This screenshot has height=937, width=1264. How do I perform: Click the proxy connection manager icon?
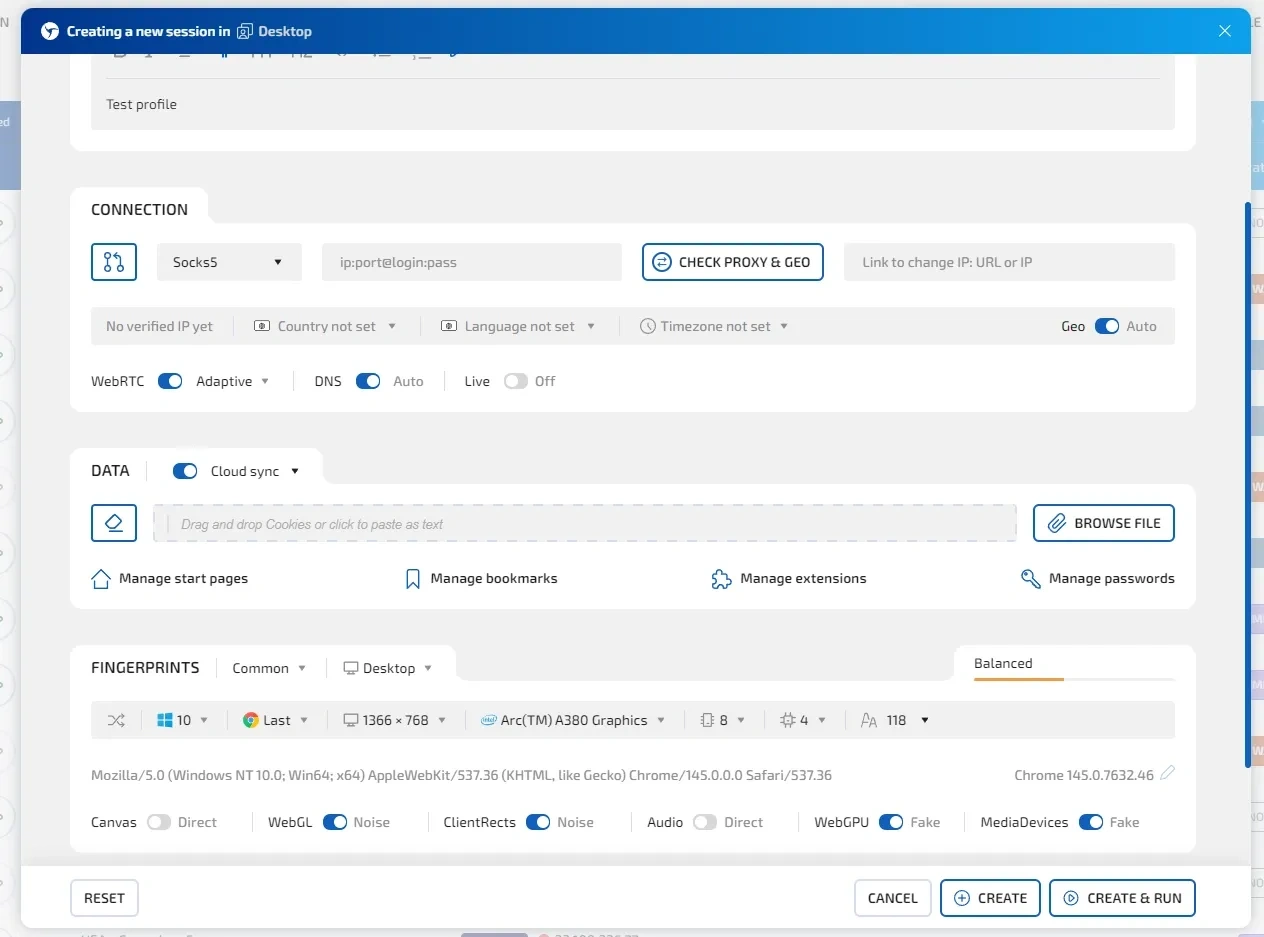point(114,262)
